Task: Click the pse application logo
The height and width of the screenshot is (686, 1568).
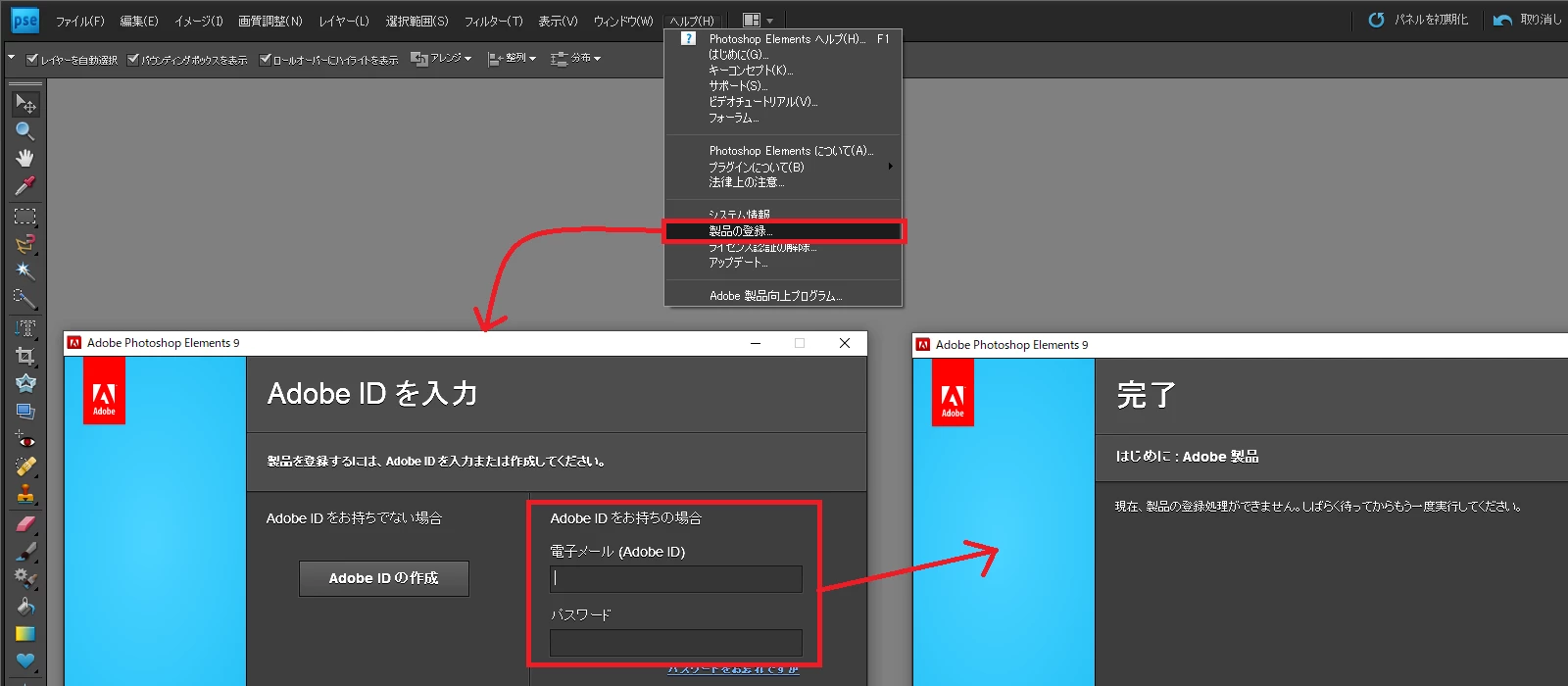Action: (x=24, y=20)
